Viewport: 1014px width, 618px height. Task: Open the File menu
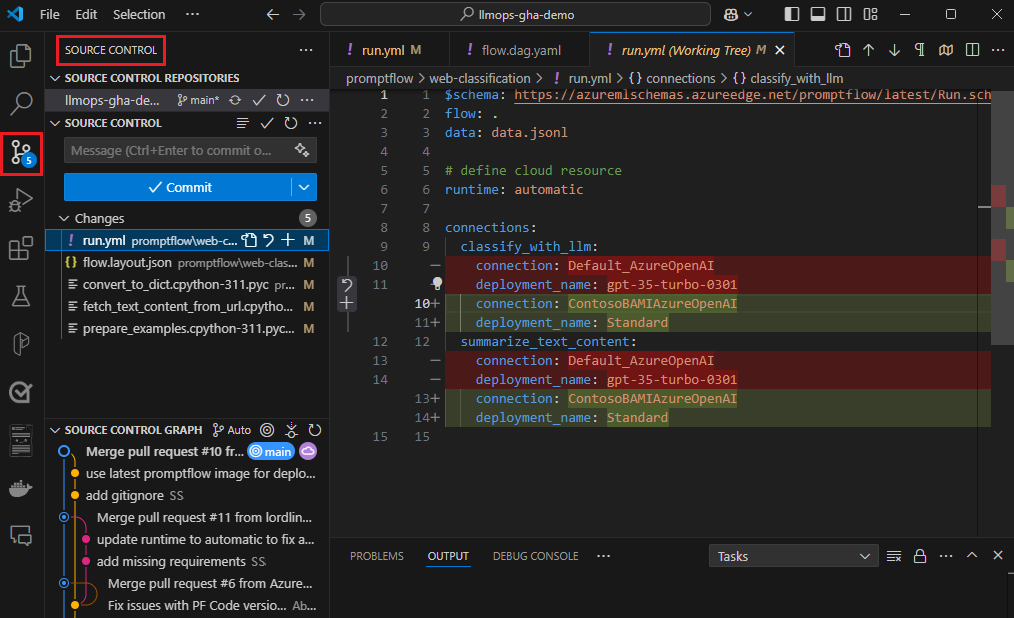click(x=49, y=15)
